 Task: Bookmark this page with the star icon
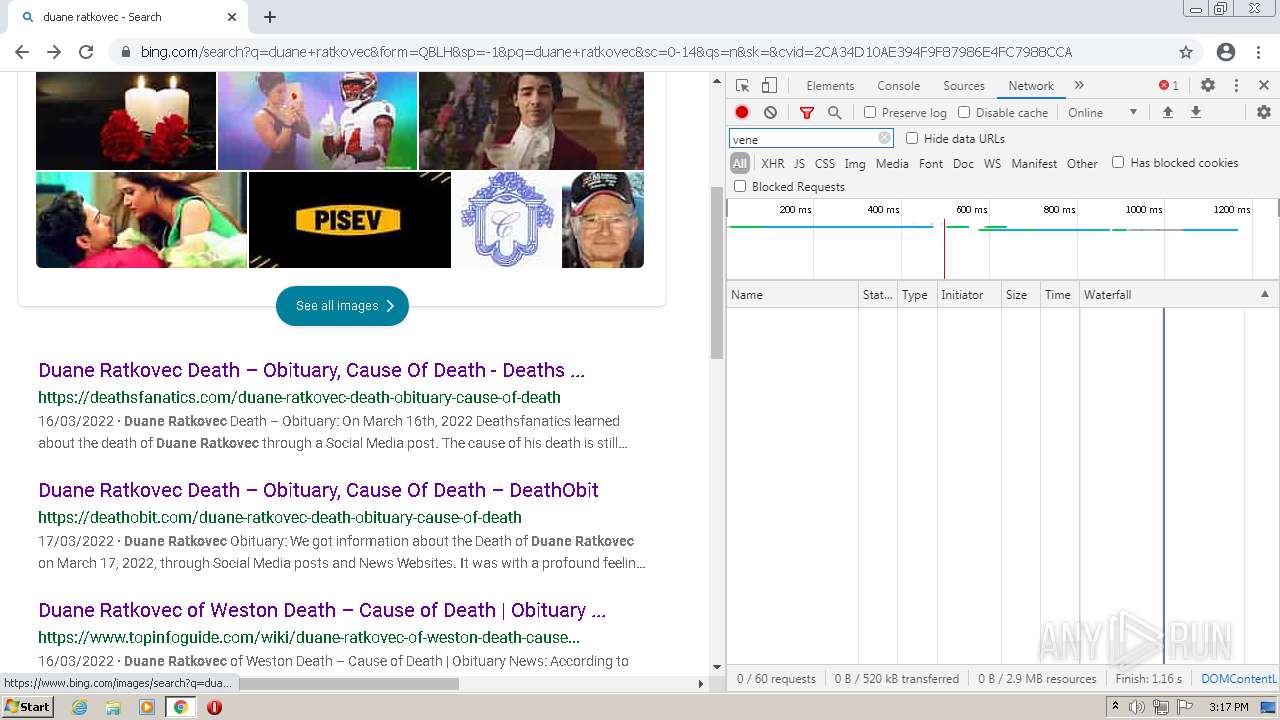1186,52
